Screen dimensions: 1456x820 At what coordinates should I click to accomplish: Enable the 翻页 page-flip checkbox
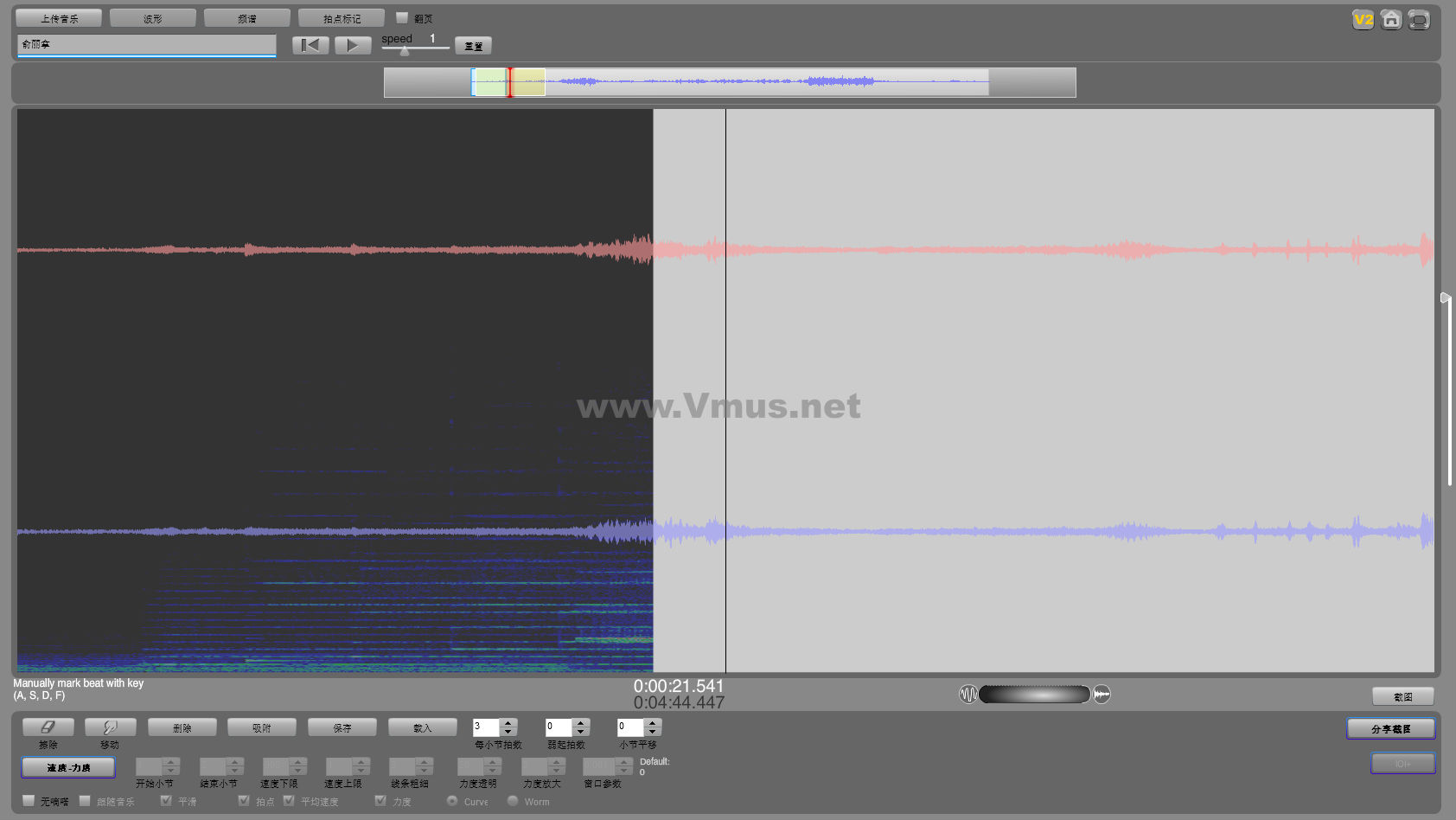[x=402, y=18]
